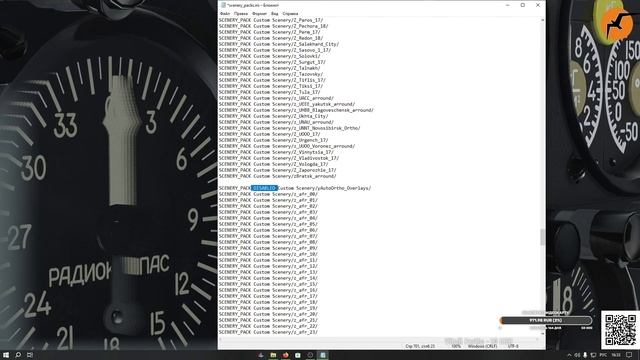Click the line ending z_UEEE_yakutsk_arround/
Viewport: 640px width, 360px height.
click(287, 104)
